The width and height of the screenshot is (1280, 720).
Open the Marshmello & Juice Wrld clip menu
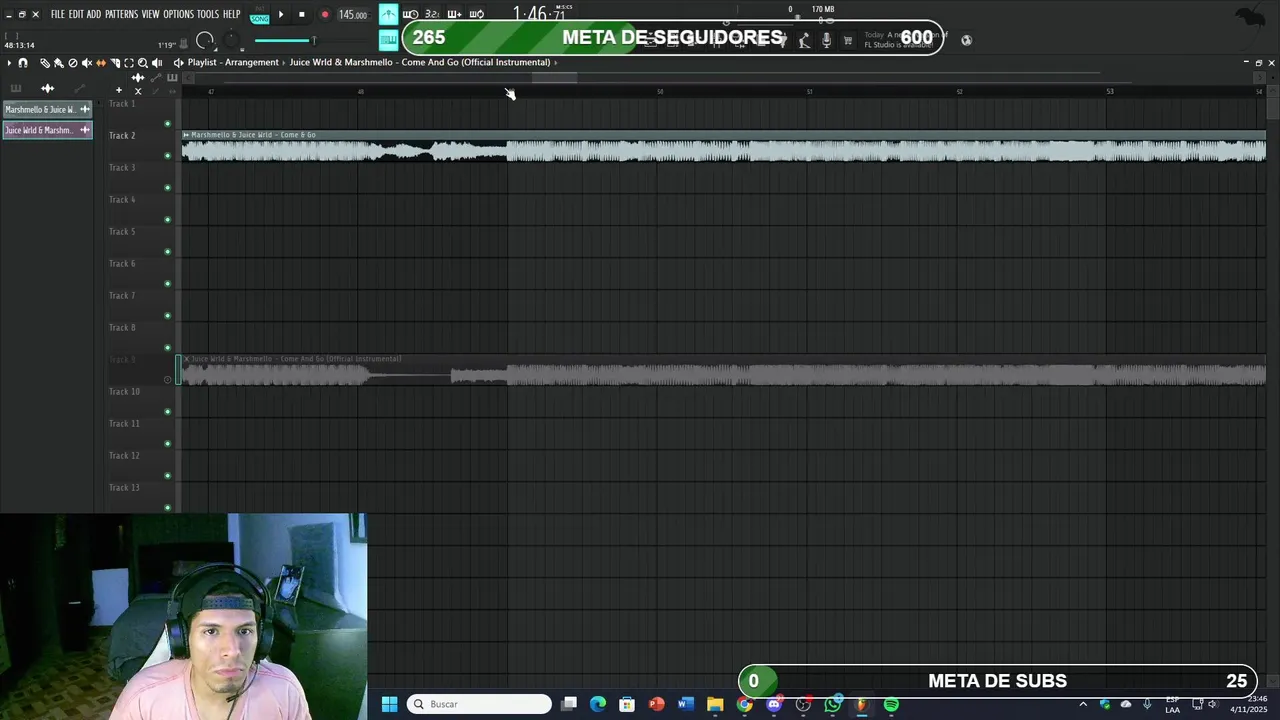[186, 135]
